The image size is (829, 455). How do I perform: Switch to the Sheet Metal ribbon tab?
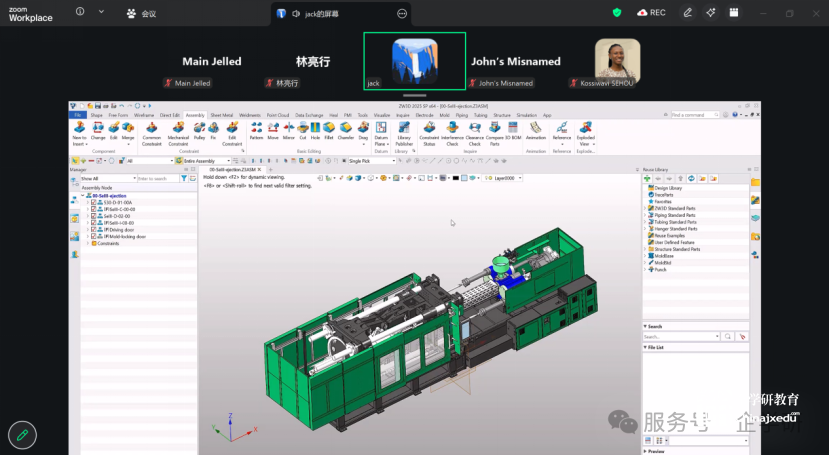tap(222, 115)
